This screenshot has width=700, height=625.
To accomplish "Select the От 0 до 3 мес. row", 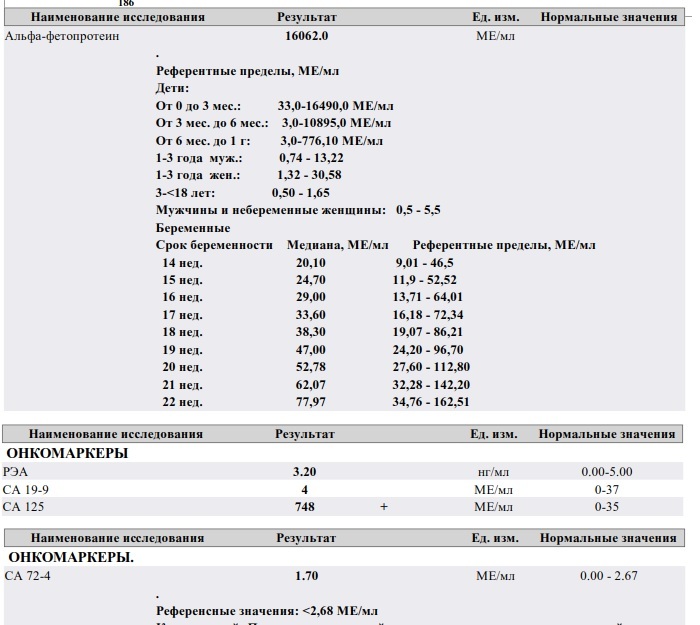I will (x=275, y=106).
